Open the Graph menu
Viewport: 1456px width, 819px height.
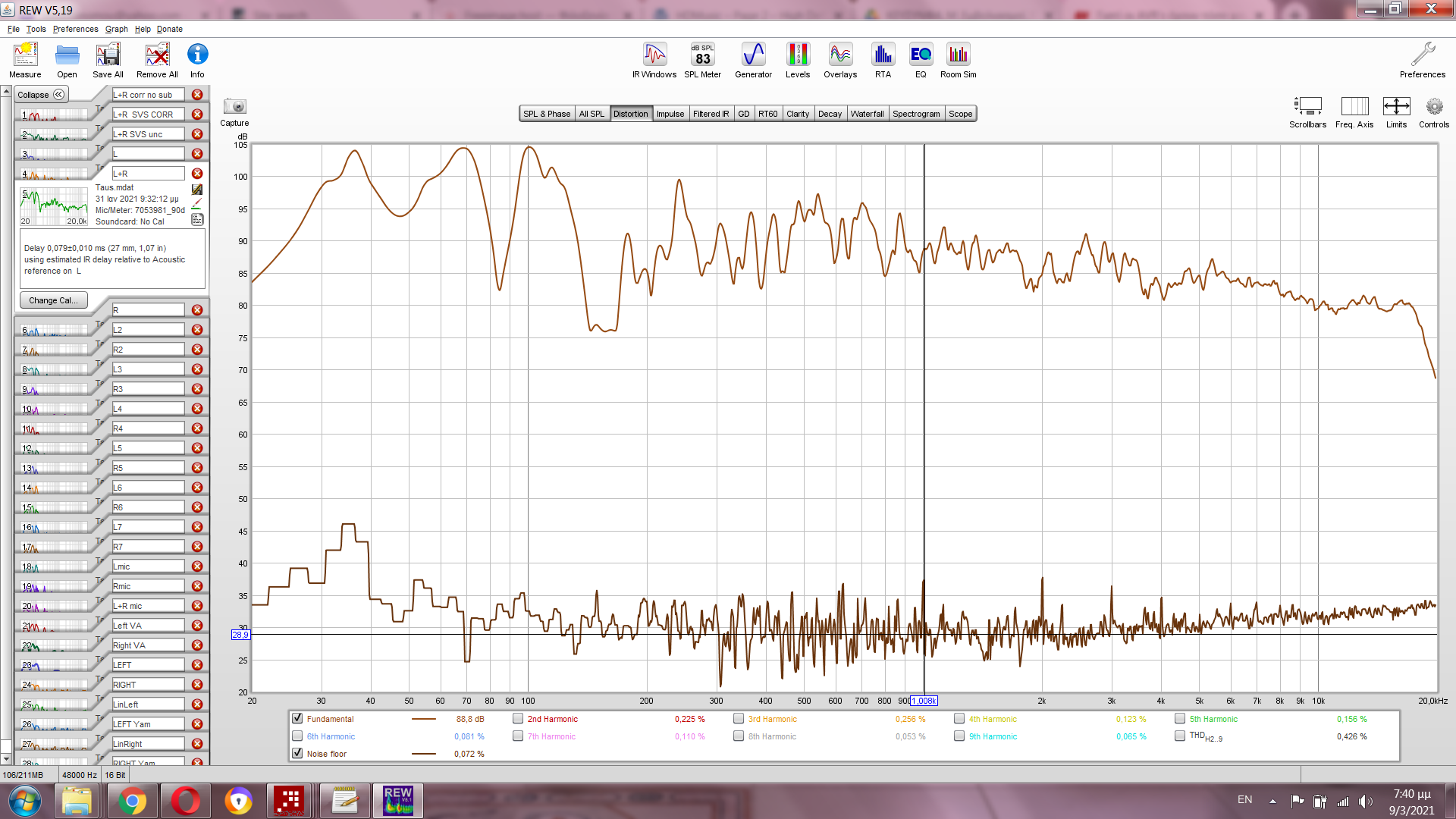(x=116, y=29)
